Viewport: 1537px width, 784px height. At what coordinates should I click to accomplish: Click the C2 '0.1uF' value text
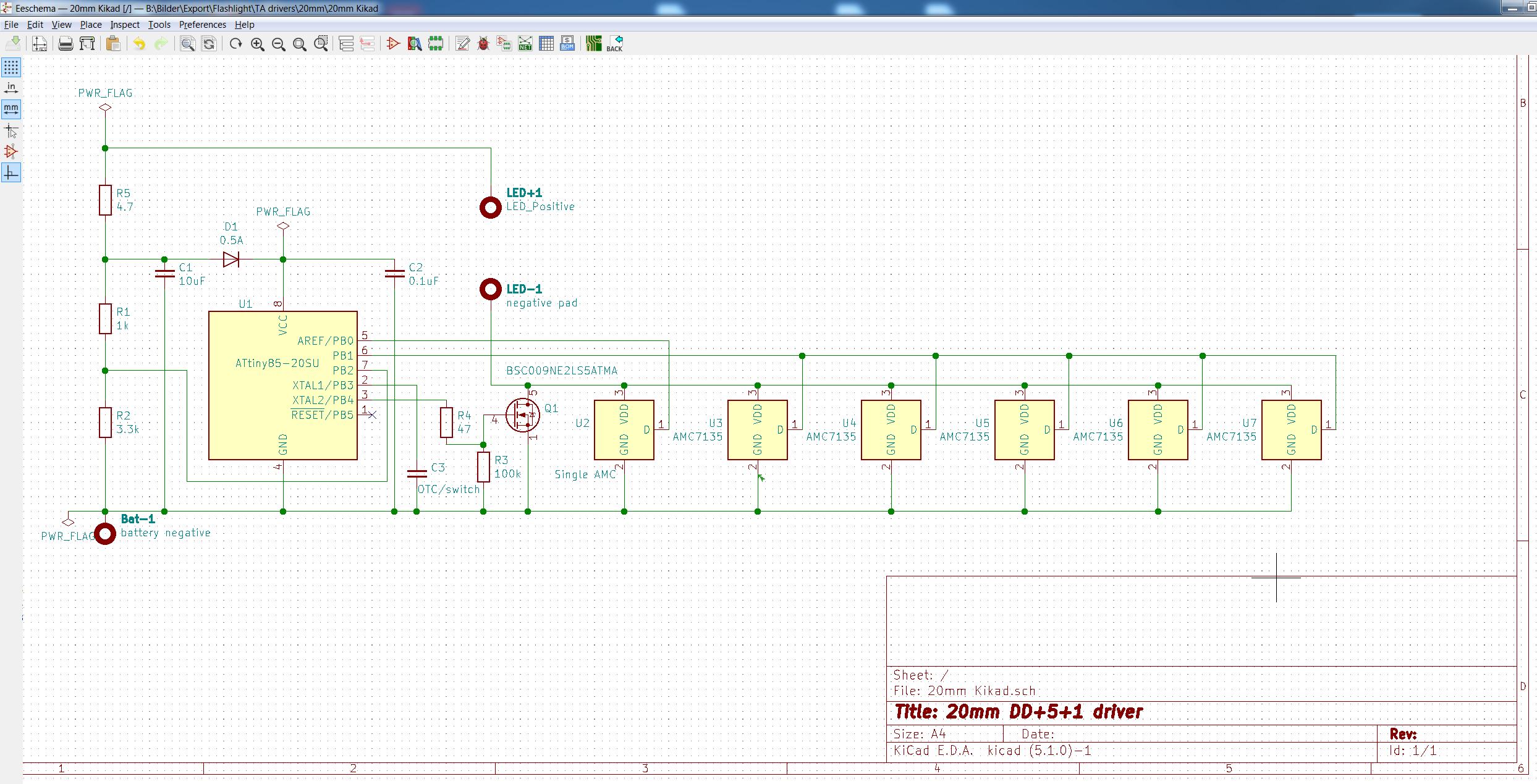[x=424, y=281]
